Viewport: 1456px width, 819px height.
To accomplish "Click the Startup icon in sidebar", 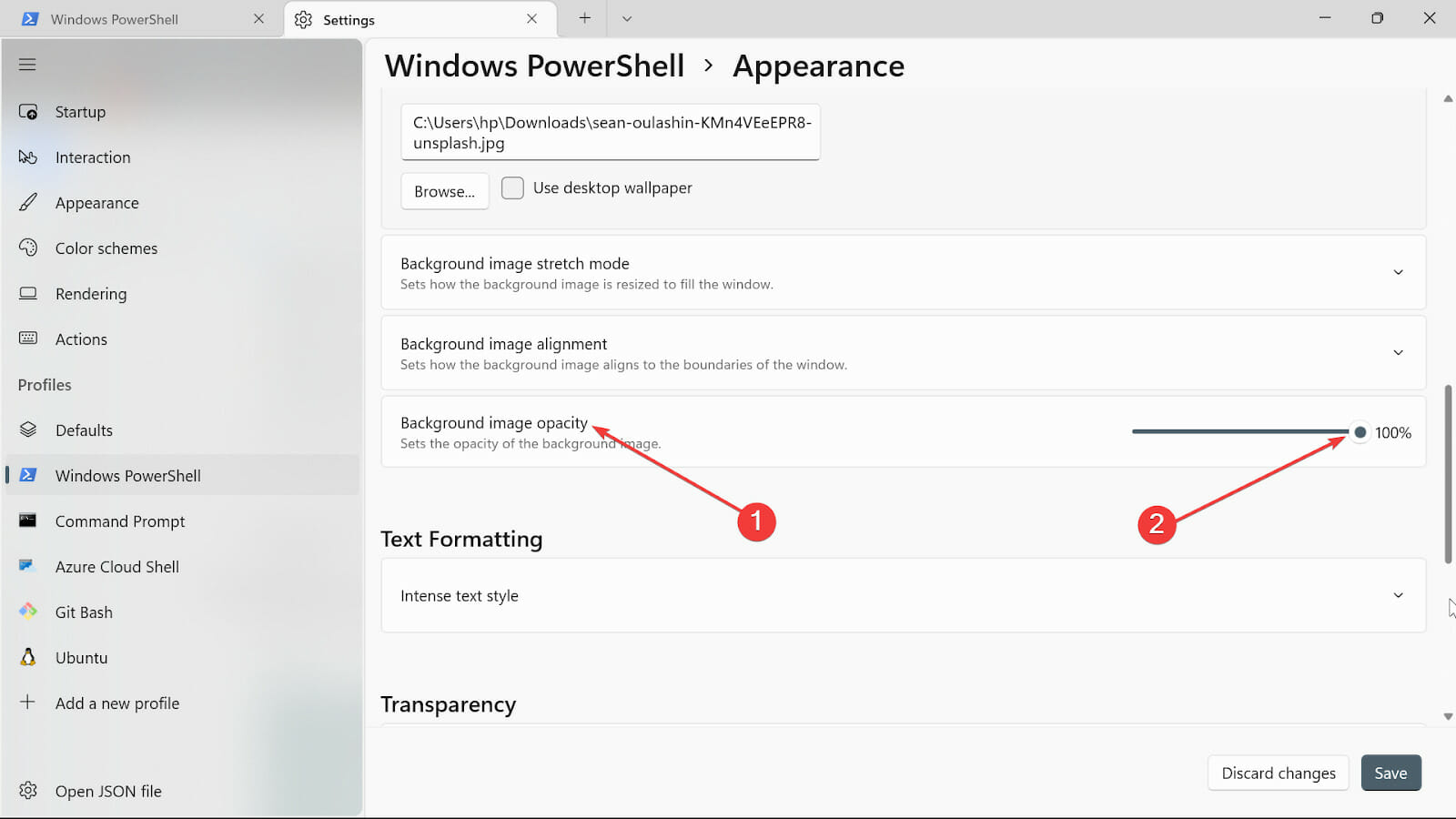I will click(28, 112).
